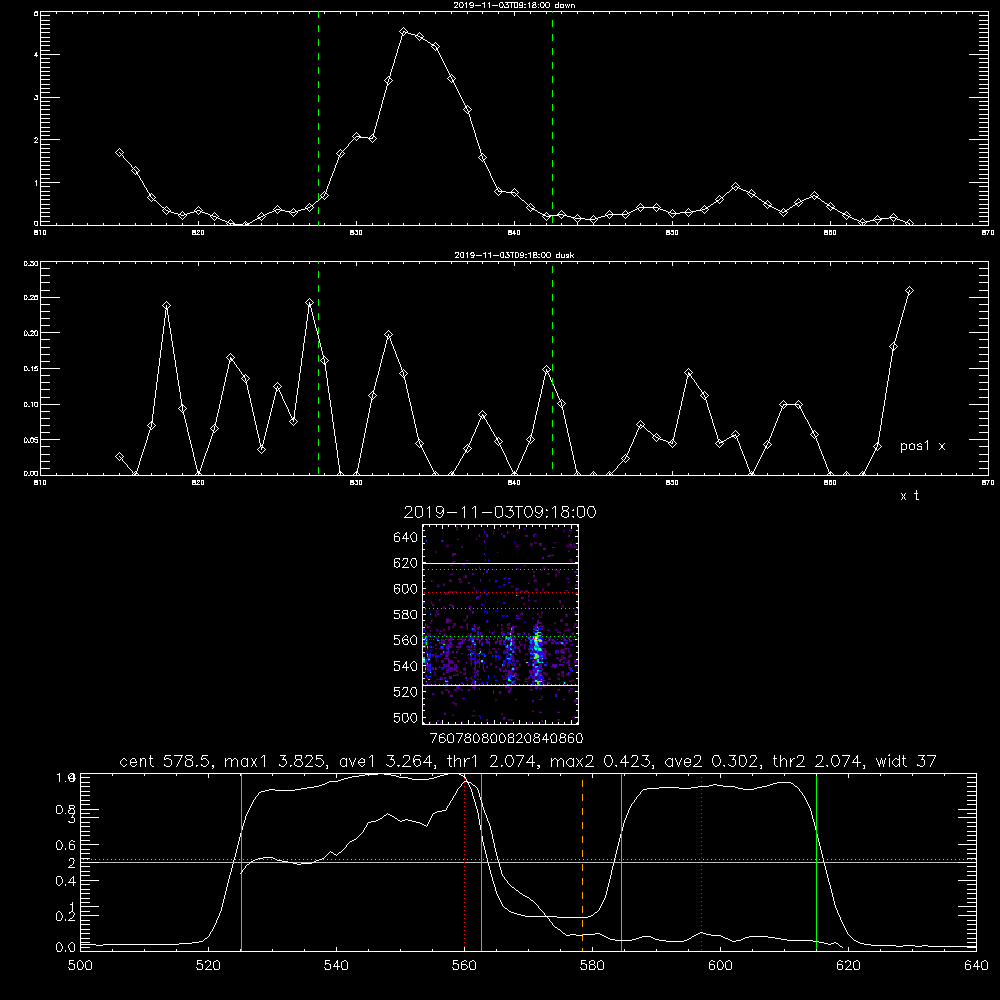
Task: Select the green solid line at 525
Action: [x=241, y=862]
